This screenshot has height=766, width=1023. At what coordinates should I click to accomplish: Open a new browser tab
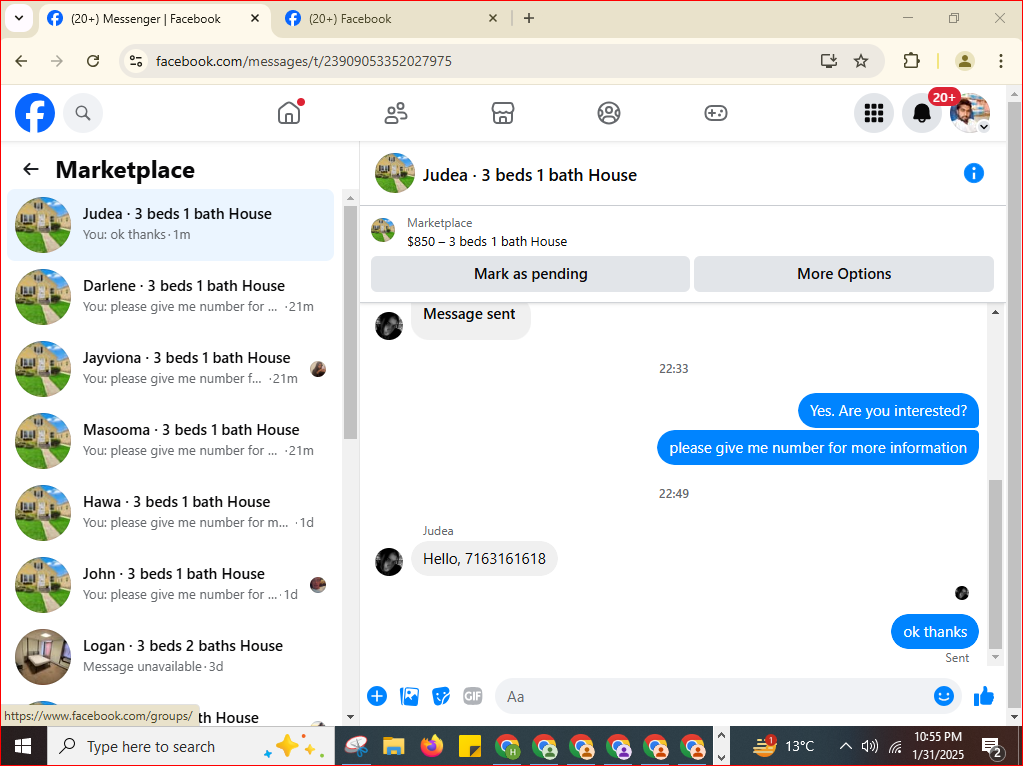[529, 18]
